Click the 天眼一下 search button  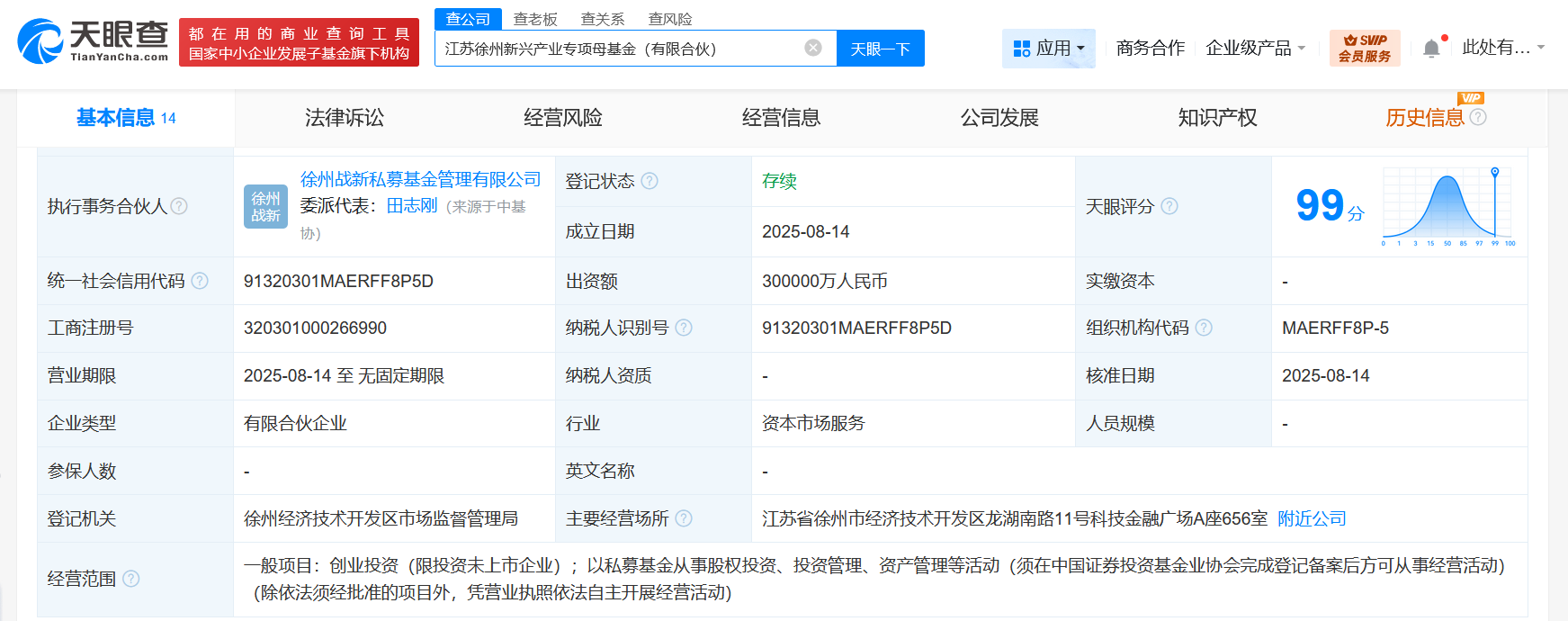880,49
